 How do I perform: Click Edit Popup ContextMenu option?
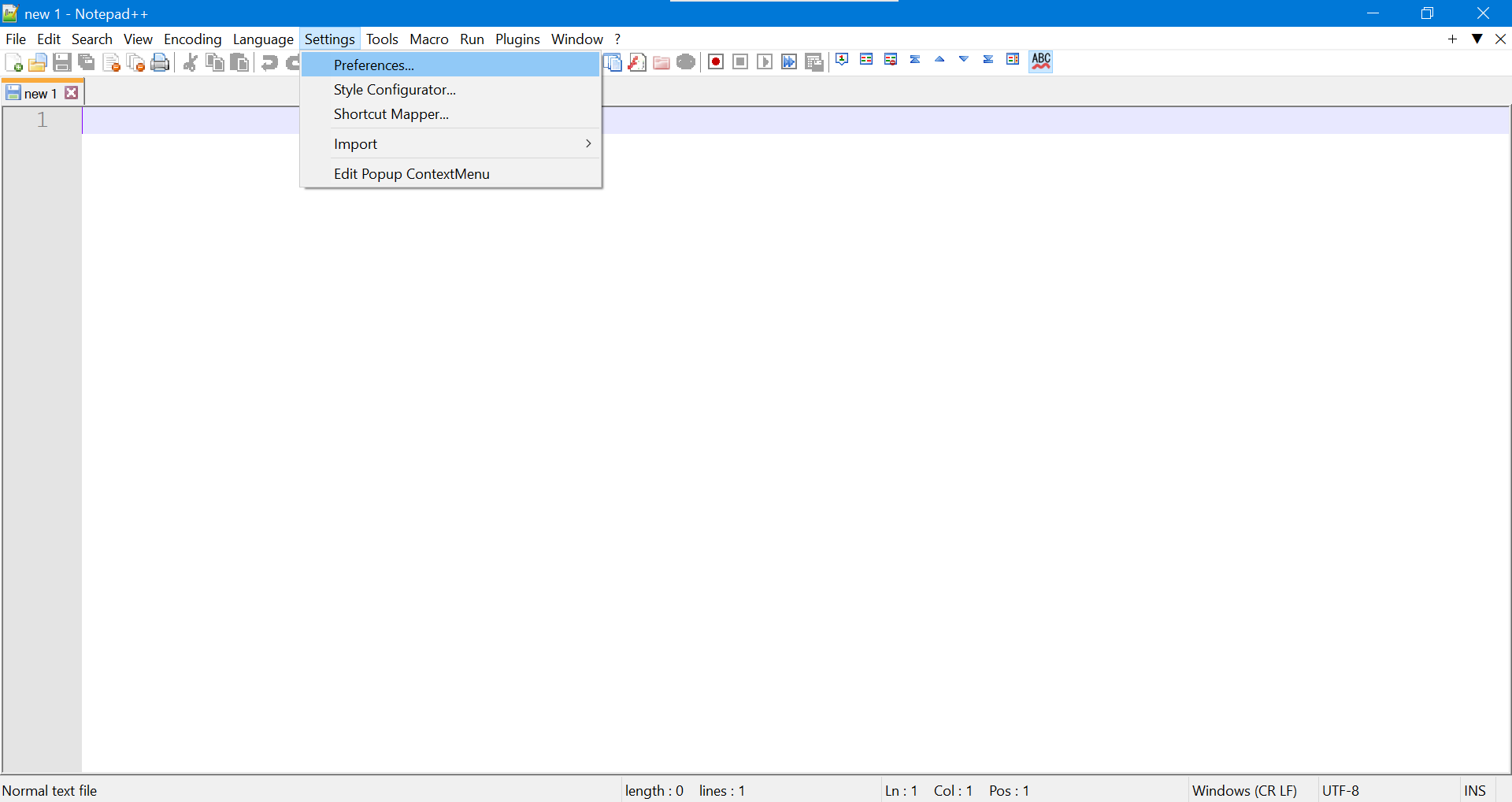click(411, 174)
